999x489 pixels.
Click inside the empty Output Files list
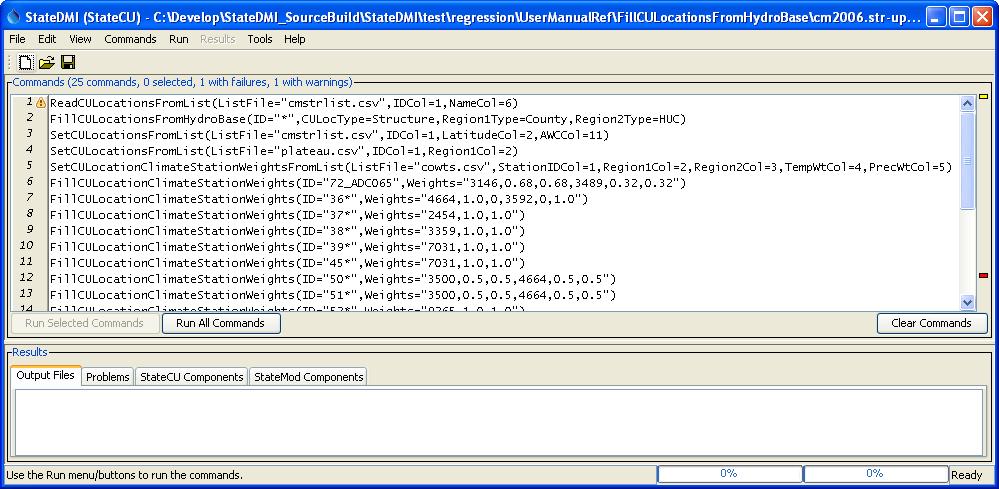click(x=499, y=422)
